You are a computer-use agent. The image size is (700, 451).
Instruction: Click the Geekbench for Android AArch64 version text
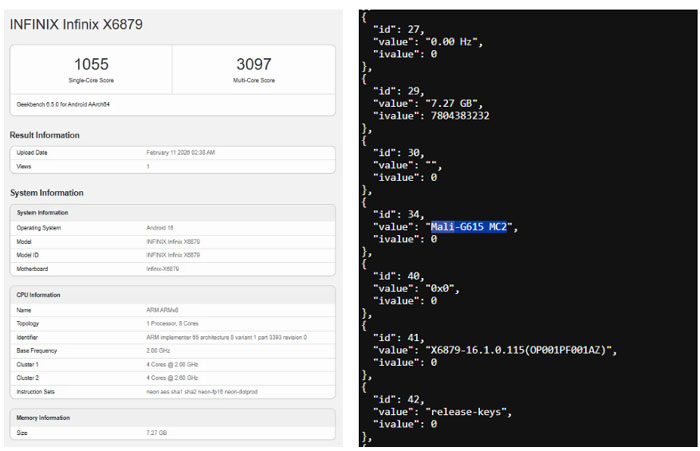point(62,103)
